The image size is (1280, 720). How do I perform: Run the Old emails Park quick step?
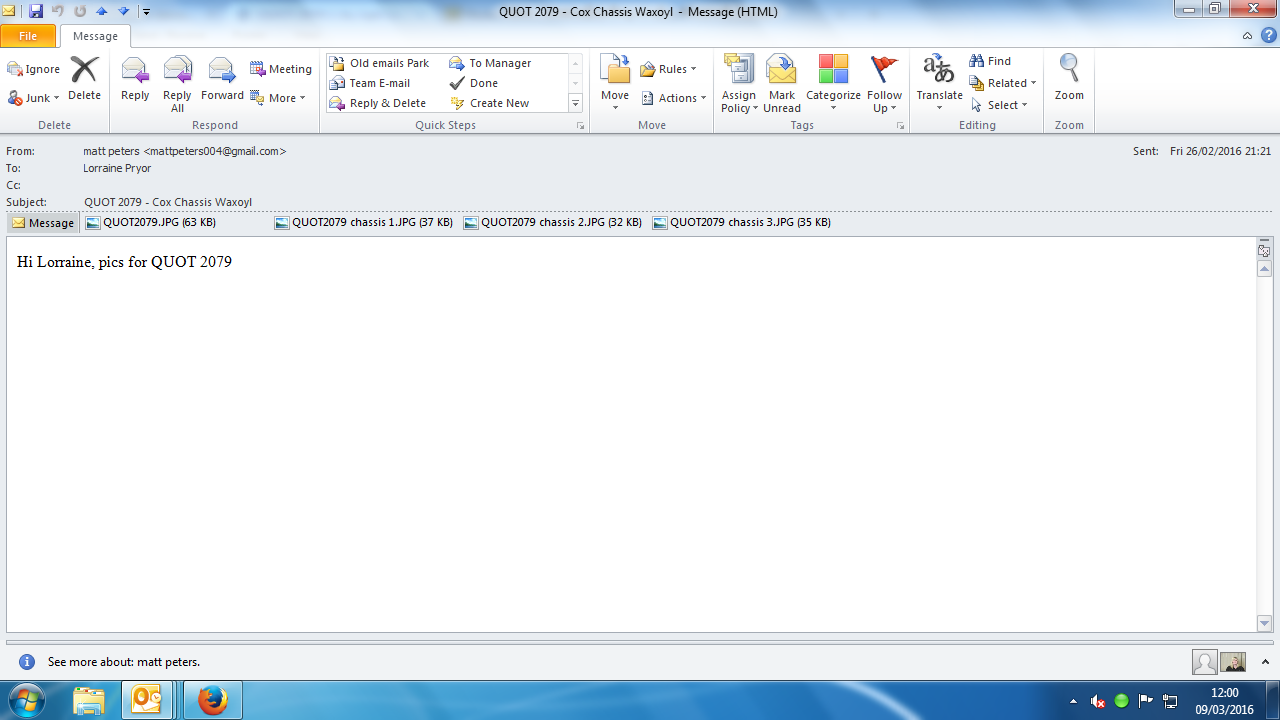(x=380, y=63)
